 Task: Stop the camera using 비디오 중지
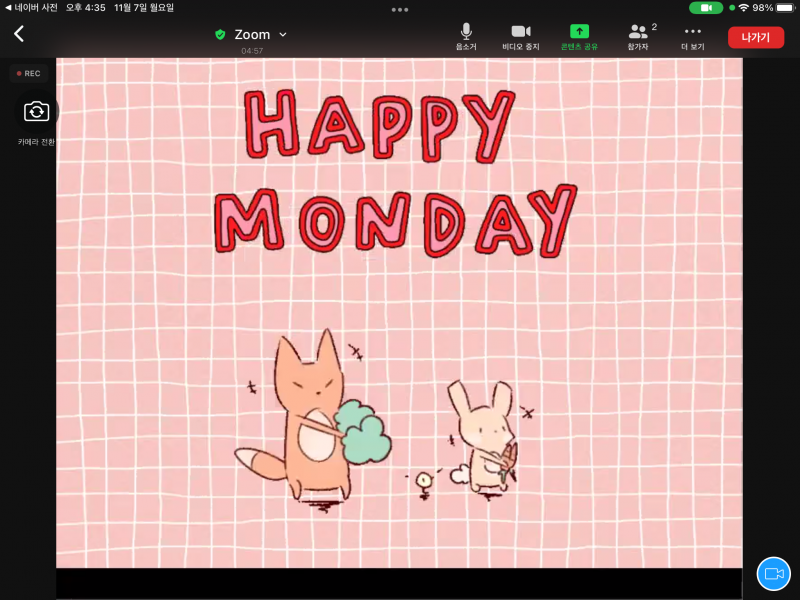520,37
